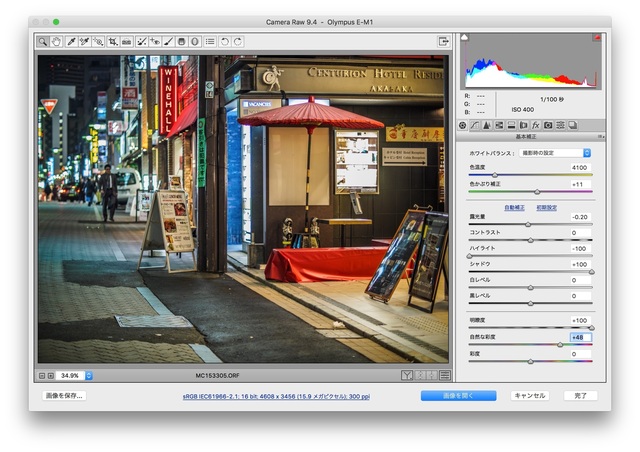Viewport: 640px width, 452px height.
Task: Adjust the 色温度 temperature slider handle
Action: click(495, 175)
